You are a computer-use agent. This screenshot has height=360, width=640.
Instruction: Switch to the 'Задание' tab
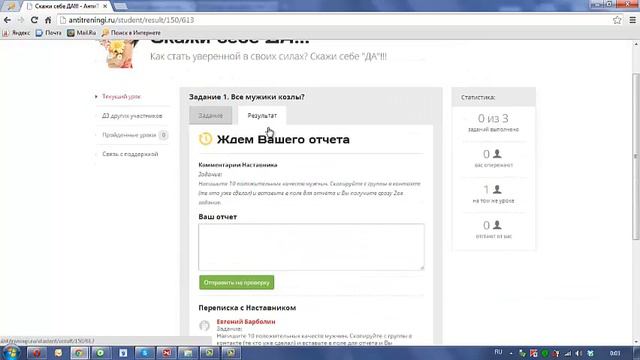211,116
